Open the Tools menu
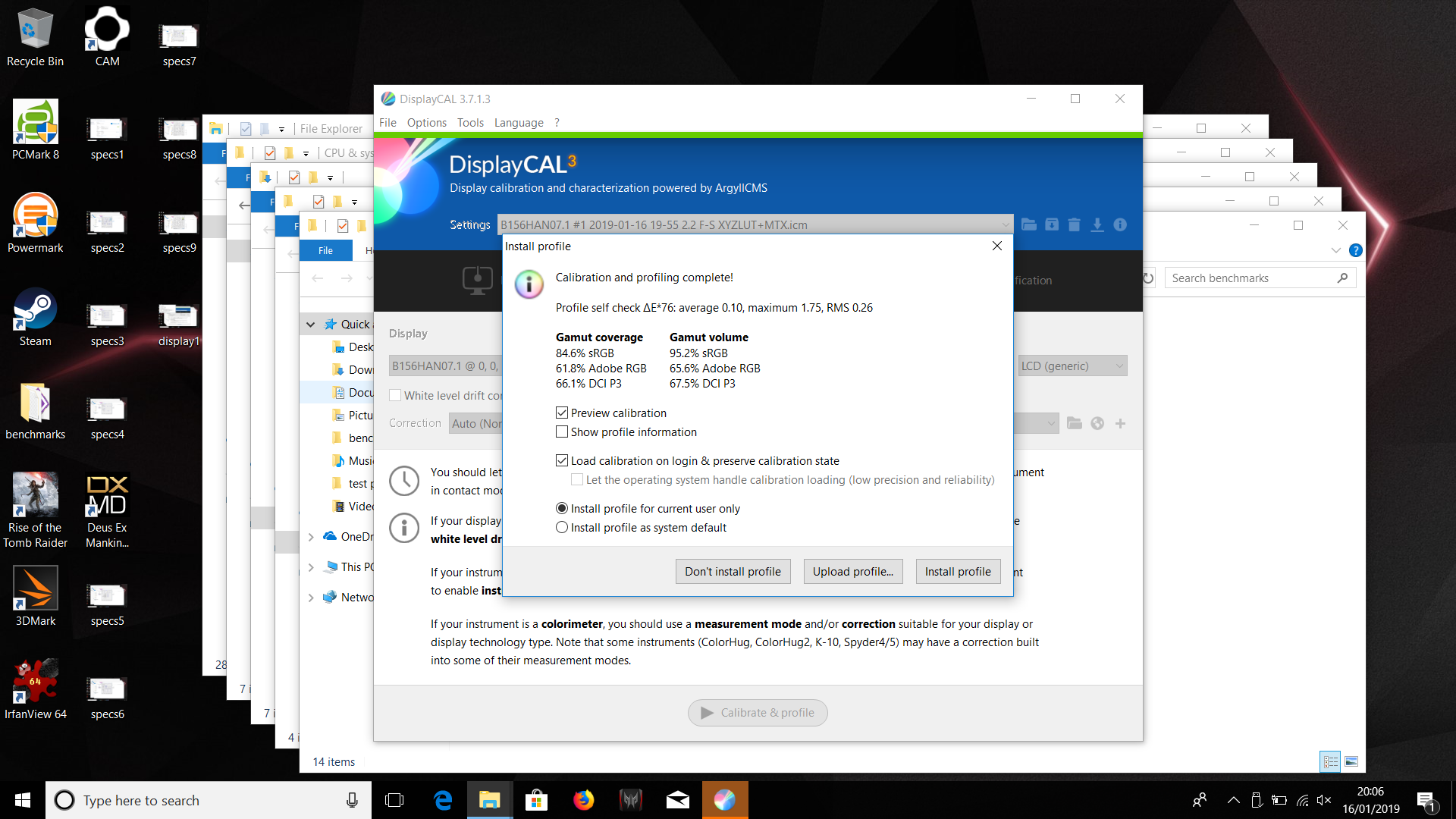This screenshot has width=1456, height=819. point(470,122)
